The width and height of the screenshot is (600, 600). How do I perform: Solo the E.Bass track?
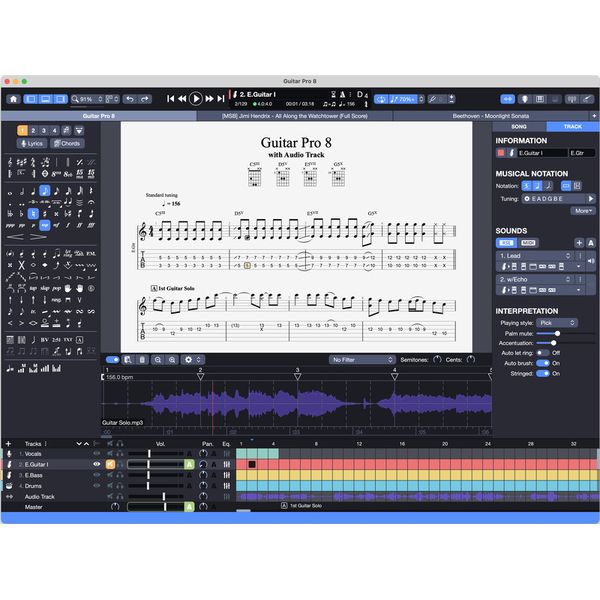click(120, 475)
